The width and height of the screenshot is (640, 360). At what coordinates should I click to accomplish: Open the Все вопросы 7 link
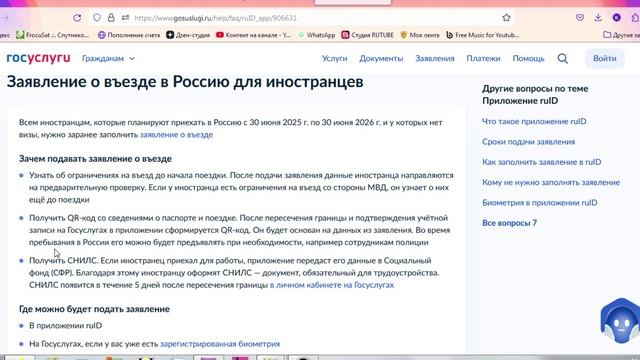509,223
